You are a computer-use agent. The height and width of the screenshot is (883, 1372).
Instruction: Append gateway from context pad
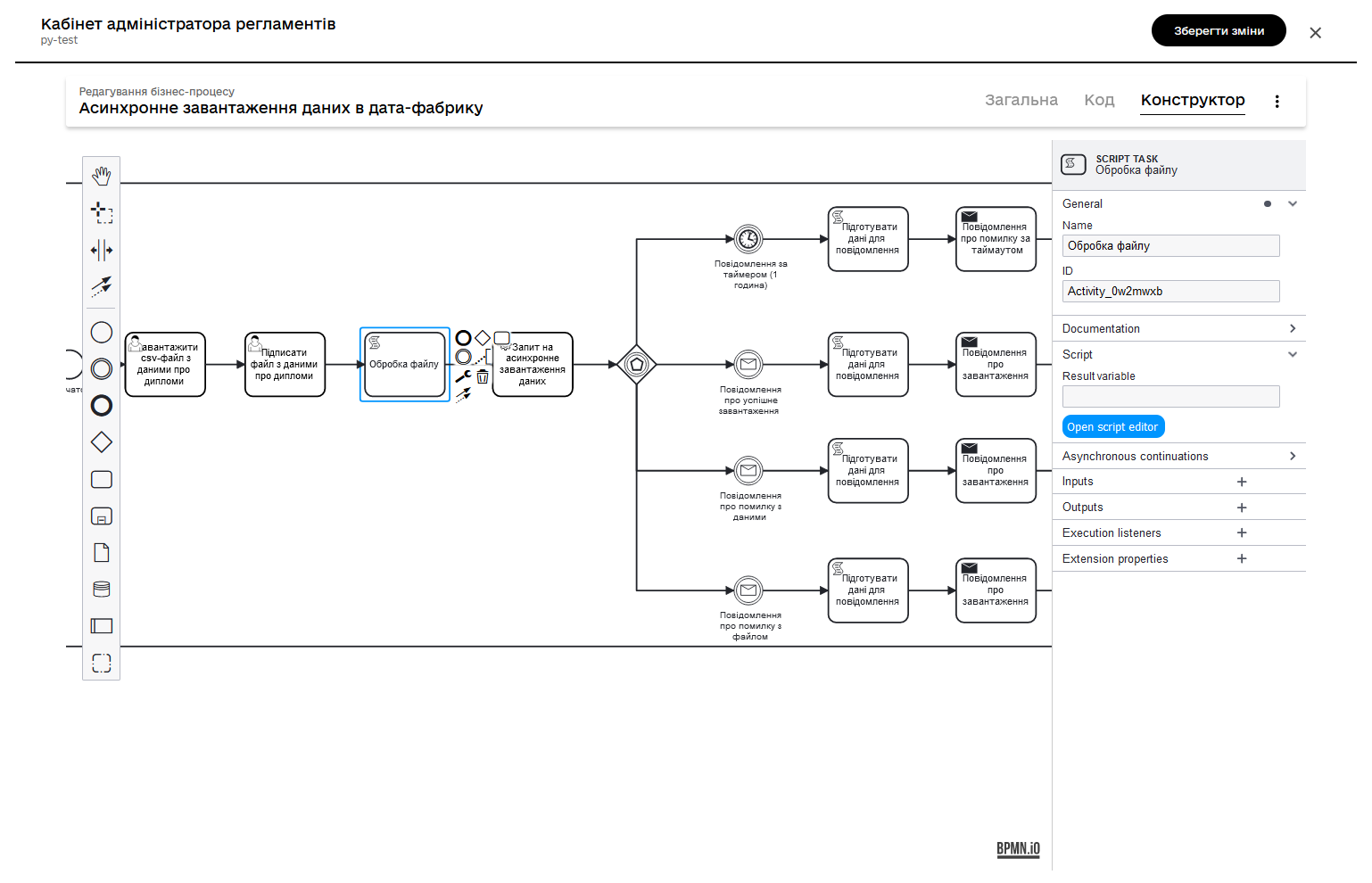pyautogui.click(x=483, y=338)
